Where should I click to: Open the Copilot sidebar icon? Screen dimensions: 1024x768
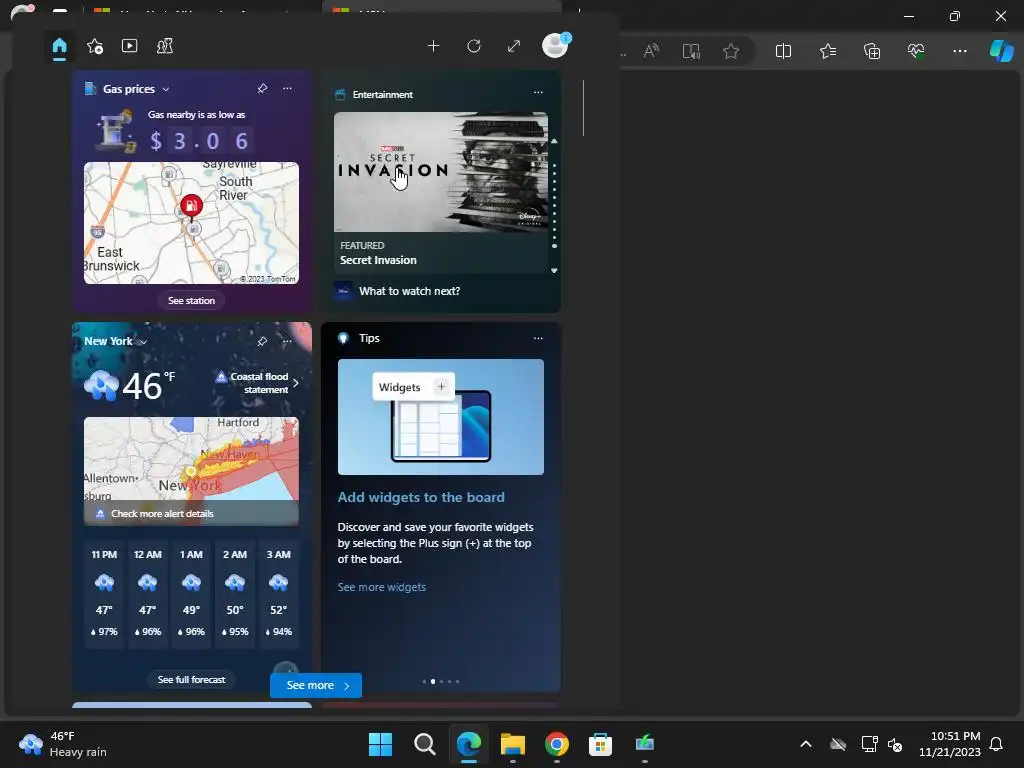[1001, 51]
